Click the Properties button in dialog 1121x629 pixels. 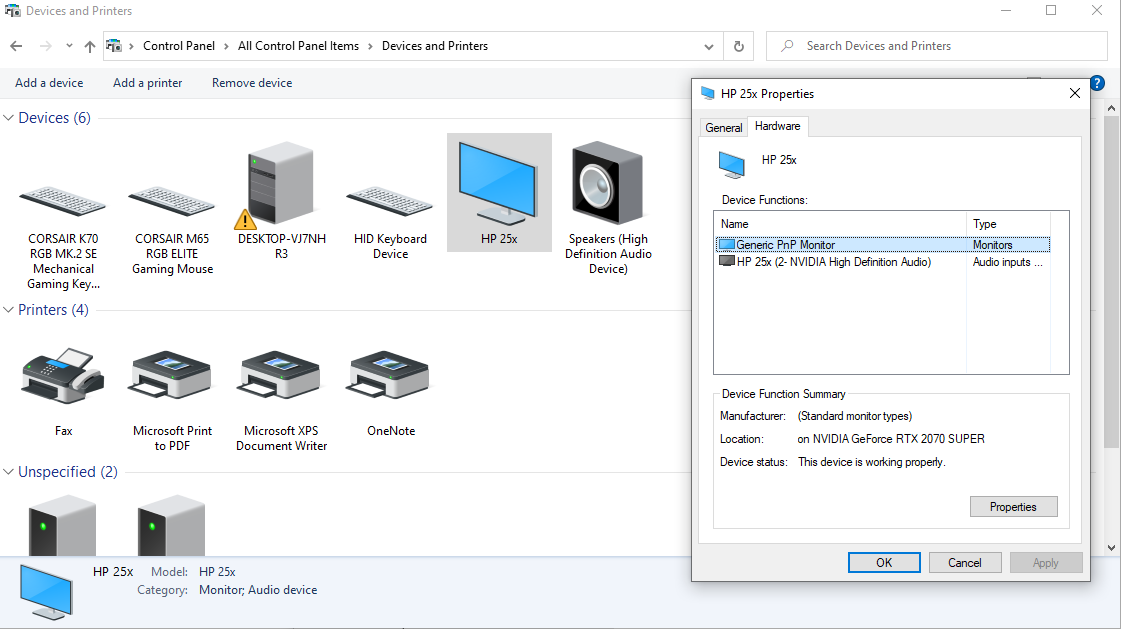[1013, 507]
